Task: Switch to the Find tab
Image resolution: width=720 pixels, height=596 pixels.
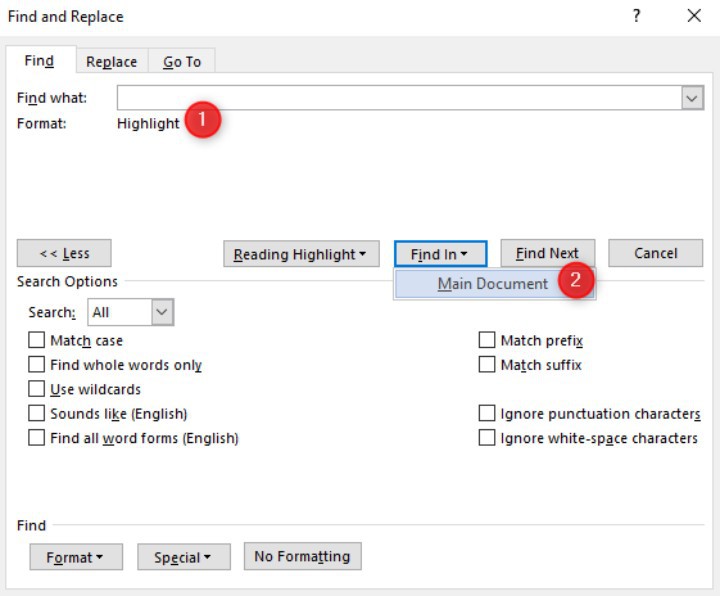Action: 40,61
